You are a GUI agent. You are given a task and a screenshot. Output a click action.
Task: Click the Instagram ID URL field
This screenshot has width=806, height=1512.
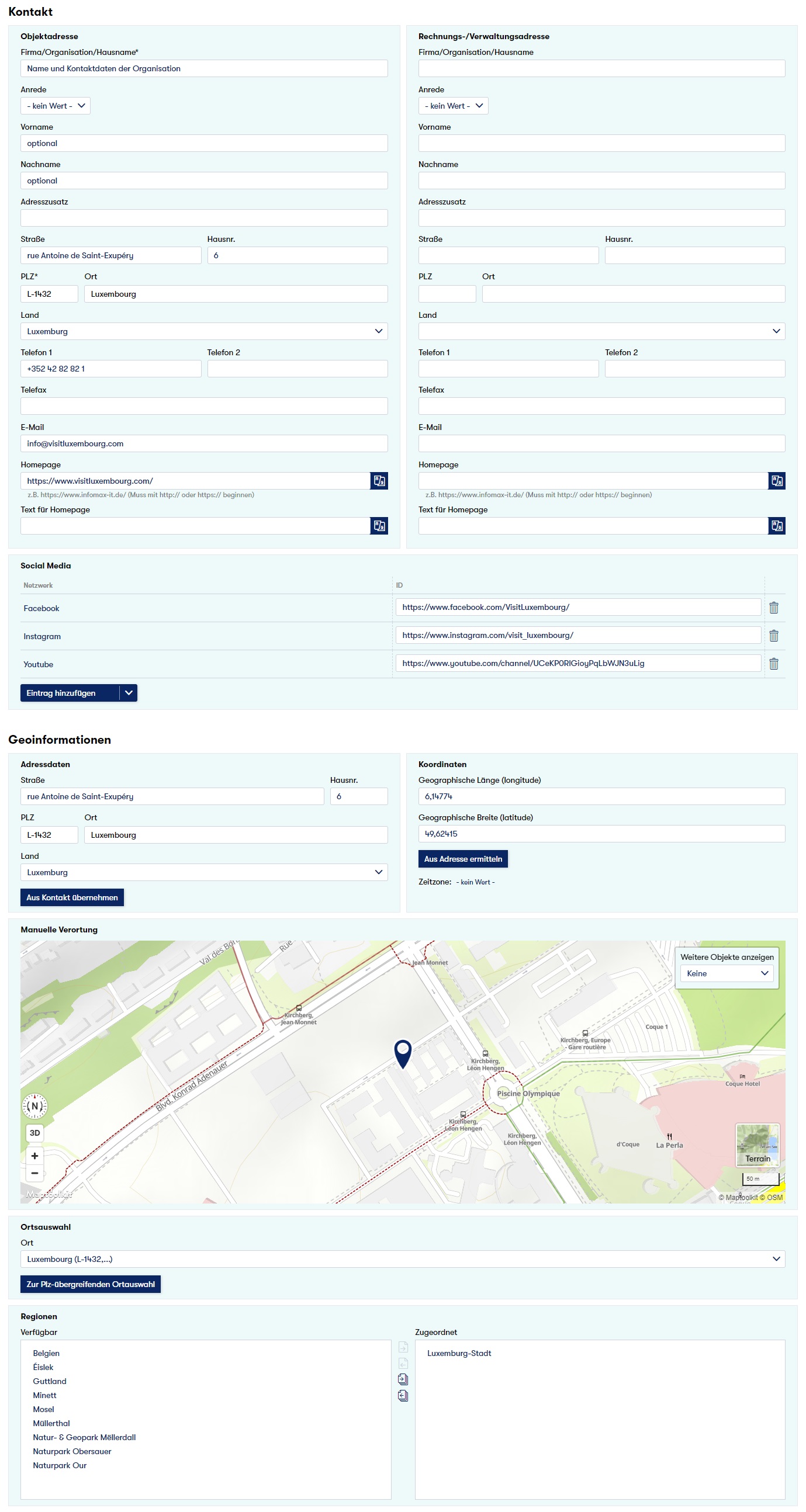coord(578,635)
